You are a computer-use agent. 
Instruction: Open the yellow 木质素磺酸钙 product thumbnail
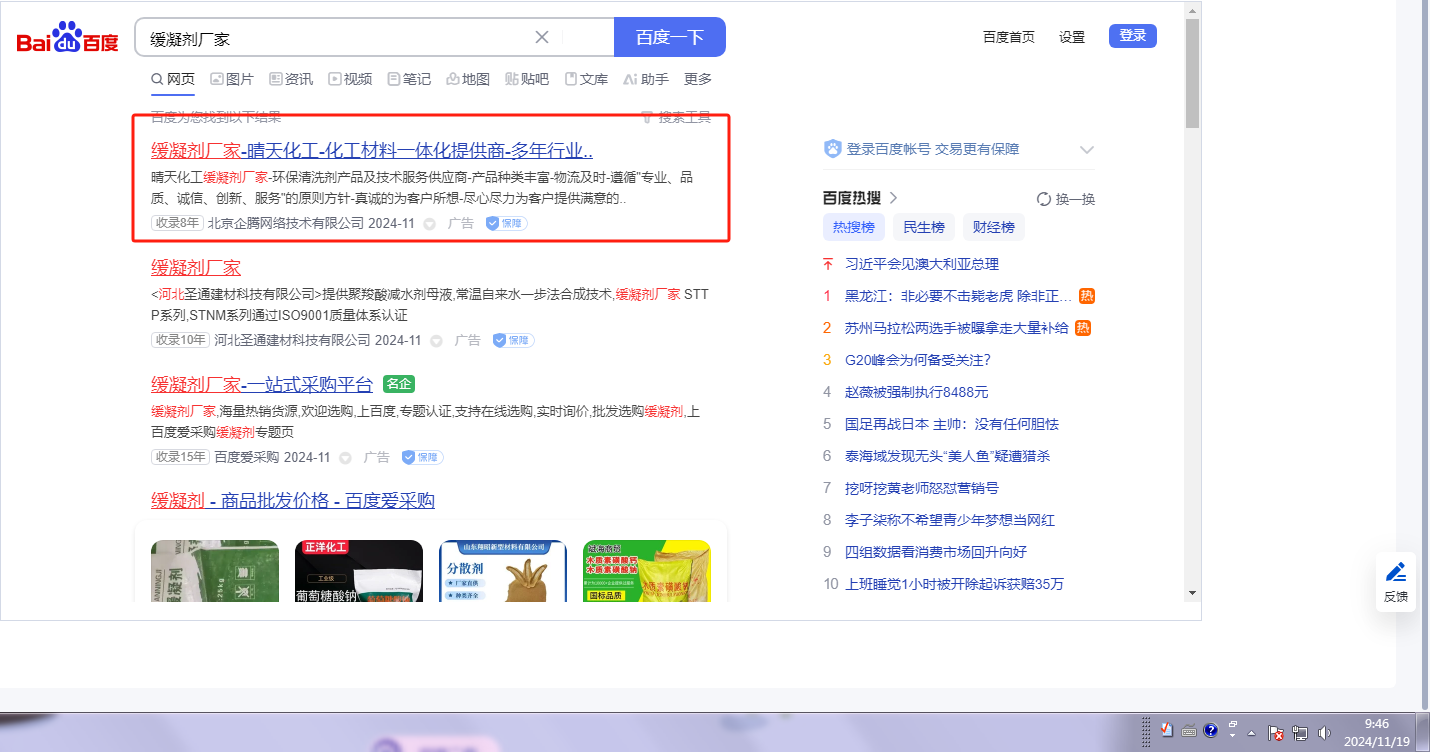(x=647, y=571)
